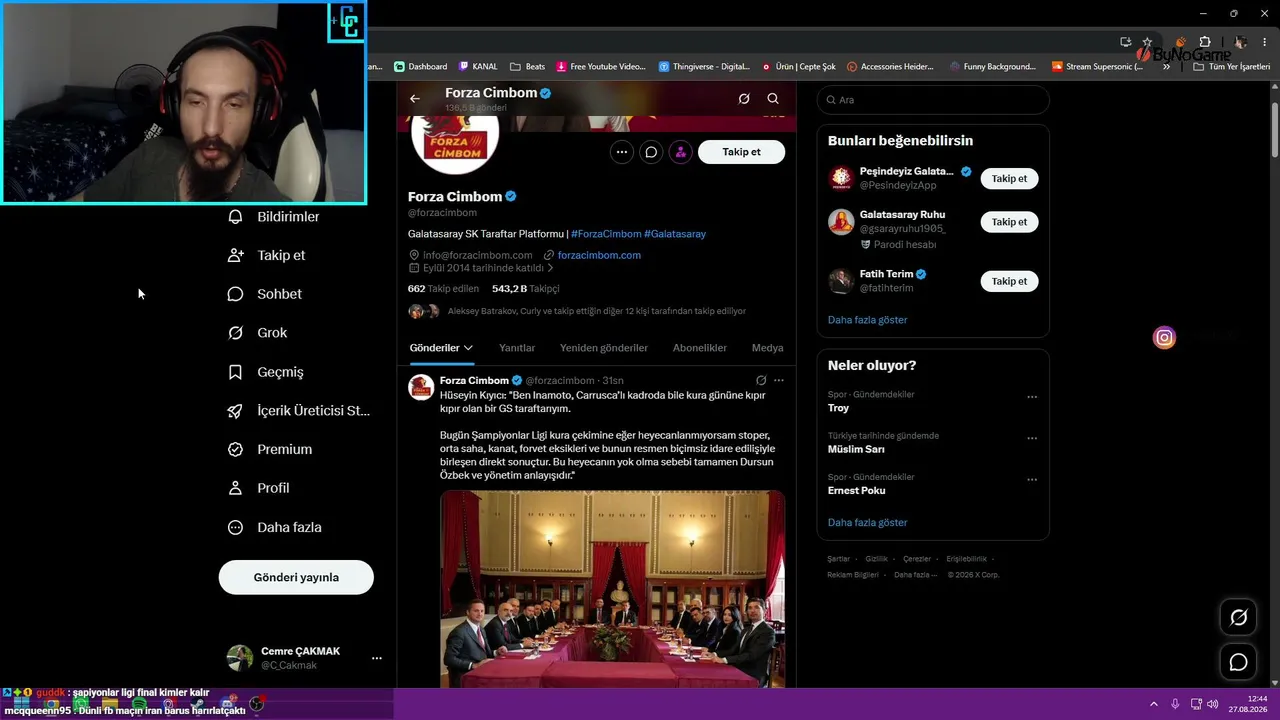
Task: Open Grok from the profile header bar
Action: tap(744, 99)
